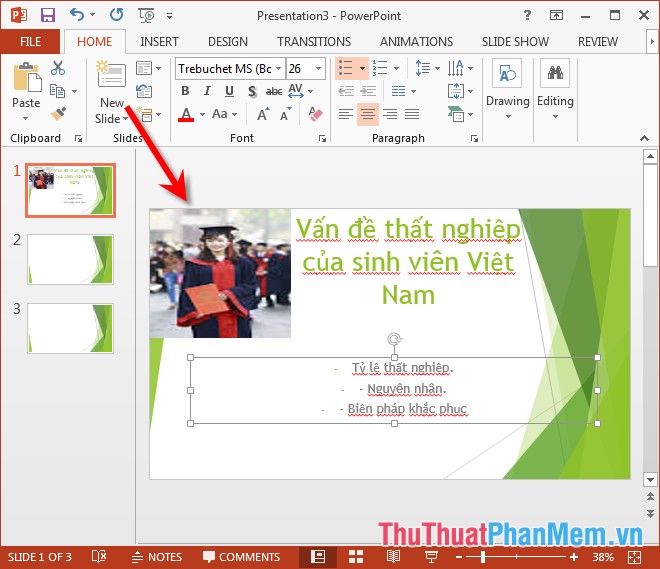This screenshot has width=660, height=569.
Task: Copy the selection
Action: 57,90
